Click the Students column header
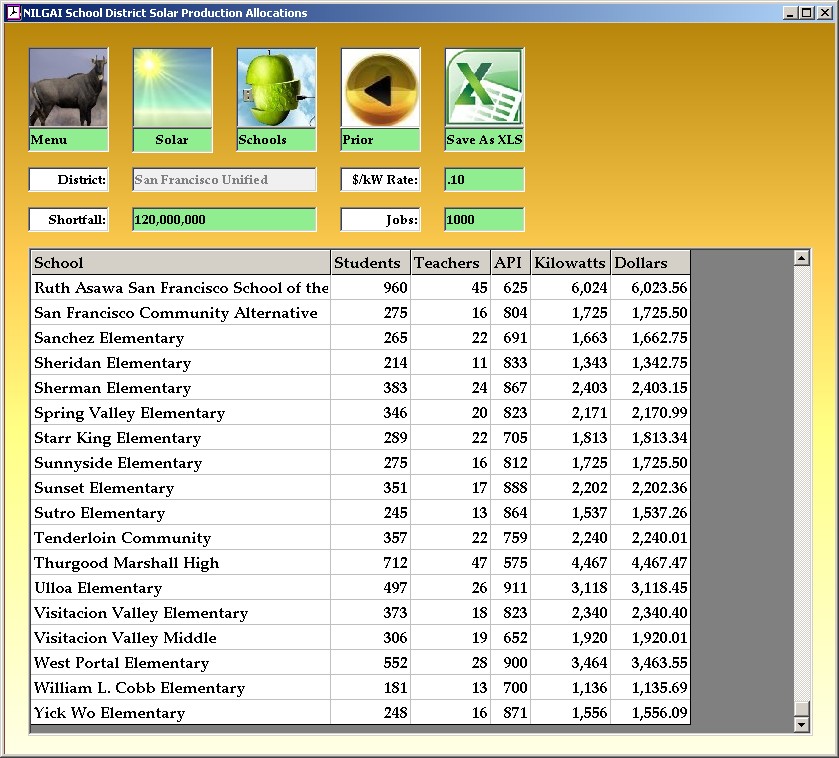This screenshot has width=839, height=758. pyautogui.click(x=370, y=263)
